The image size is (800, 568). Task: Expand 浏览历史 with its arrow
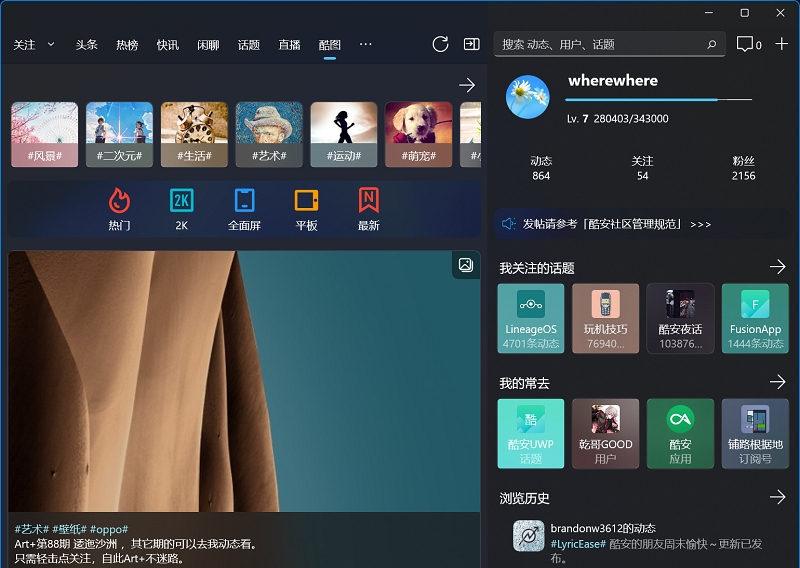point(778,497)
